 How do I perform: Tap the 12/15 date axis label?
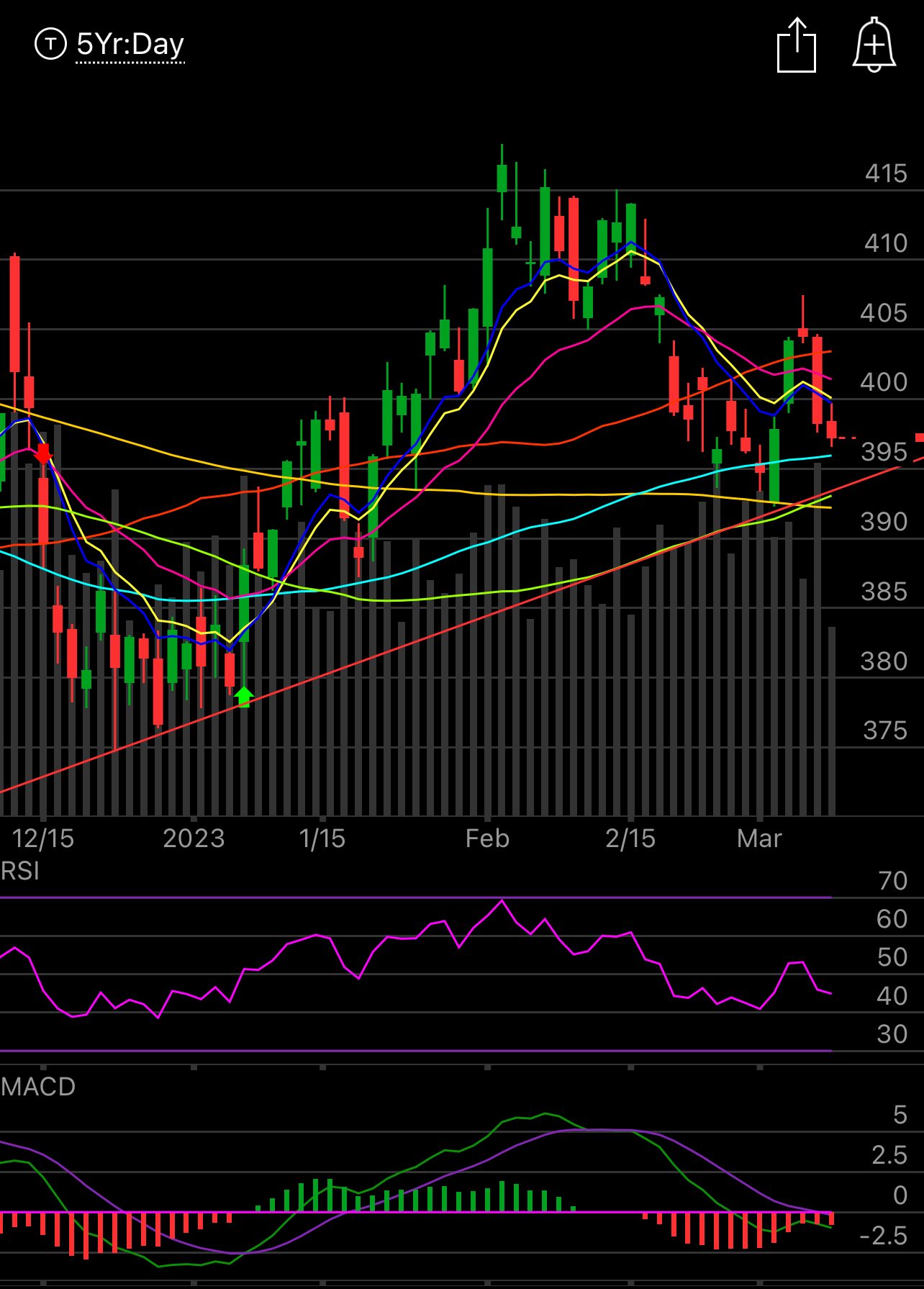click(x=43, y=838)
